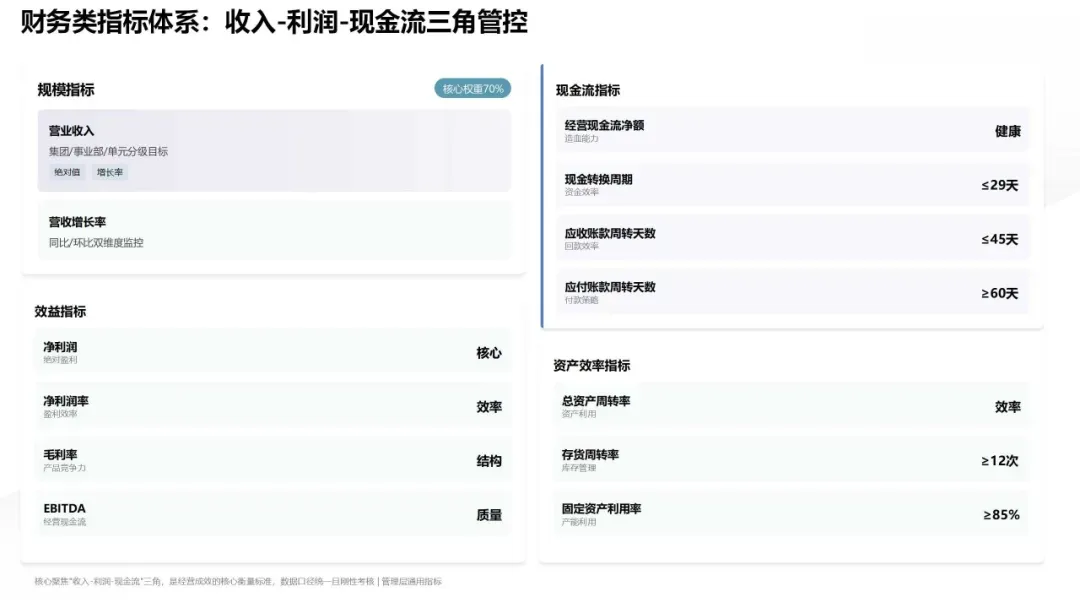Click the 效益指标 section heading
This screenshot has height=608, width=1080.
[x=60, y=311]
